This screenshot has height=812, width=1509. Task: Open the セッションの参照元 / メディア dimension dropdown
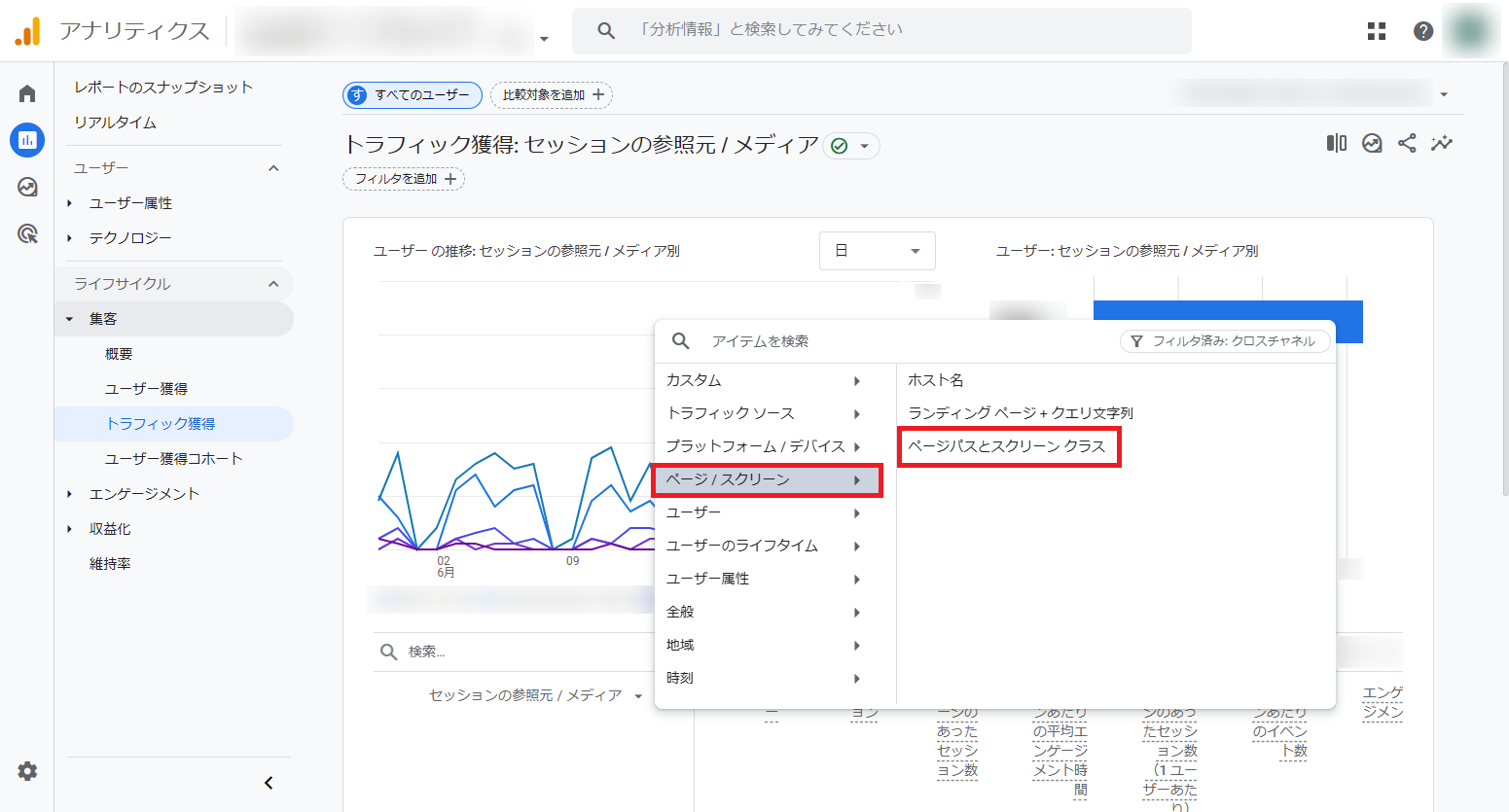point(536,695)
